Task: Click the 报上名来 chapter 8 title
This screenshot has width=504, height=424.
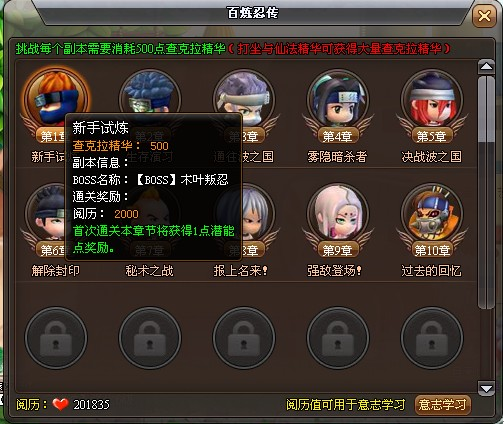Action: pos(241,271)
